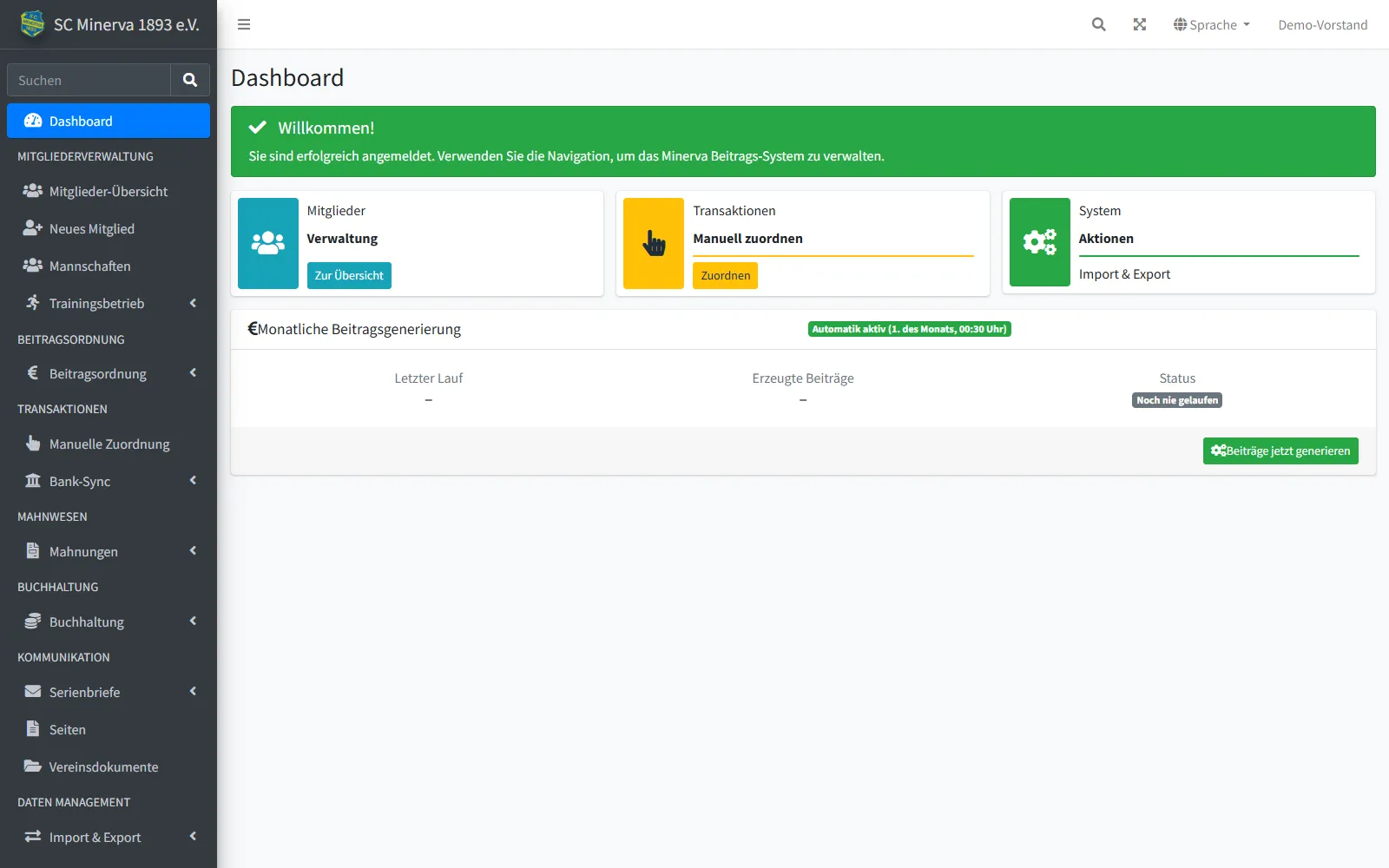This screenshot has width=1389, height=868.
Task: Expand the Trainingsbetrieb submenu chevron
Action: tap(193, 303)
